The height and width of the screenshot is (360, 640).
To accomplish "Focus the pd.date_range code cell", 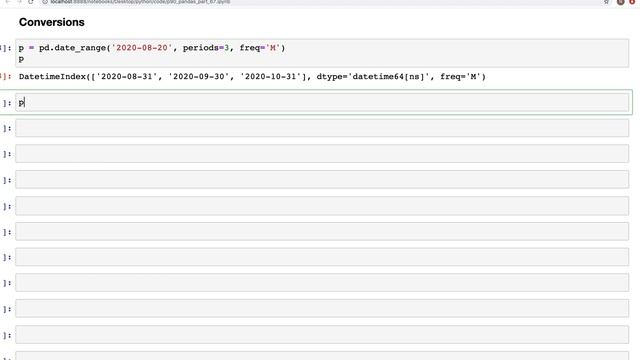I will (x=322, y=53).
